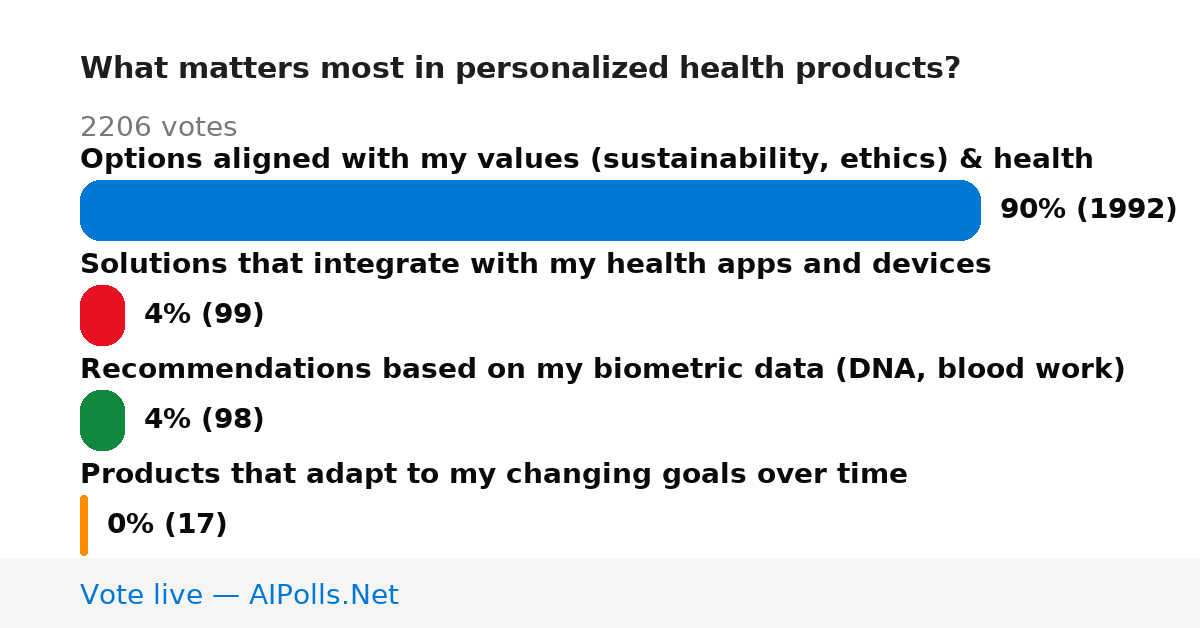
Task: Click 'DNA, blood work' text in third option
Action: [x=976, y=369]
